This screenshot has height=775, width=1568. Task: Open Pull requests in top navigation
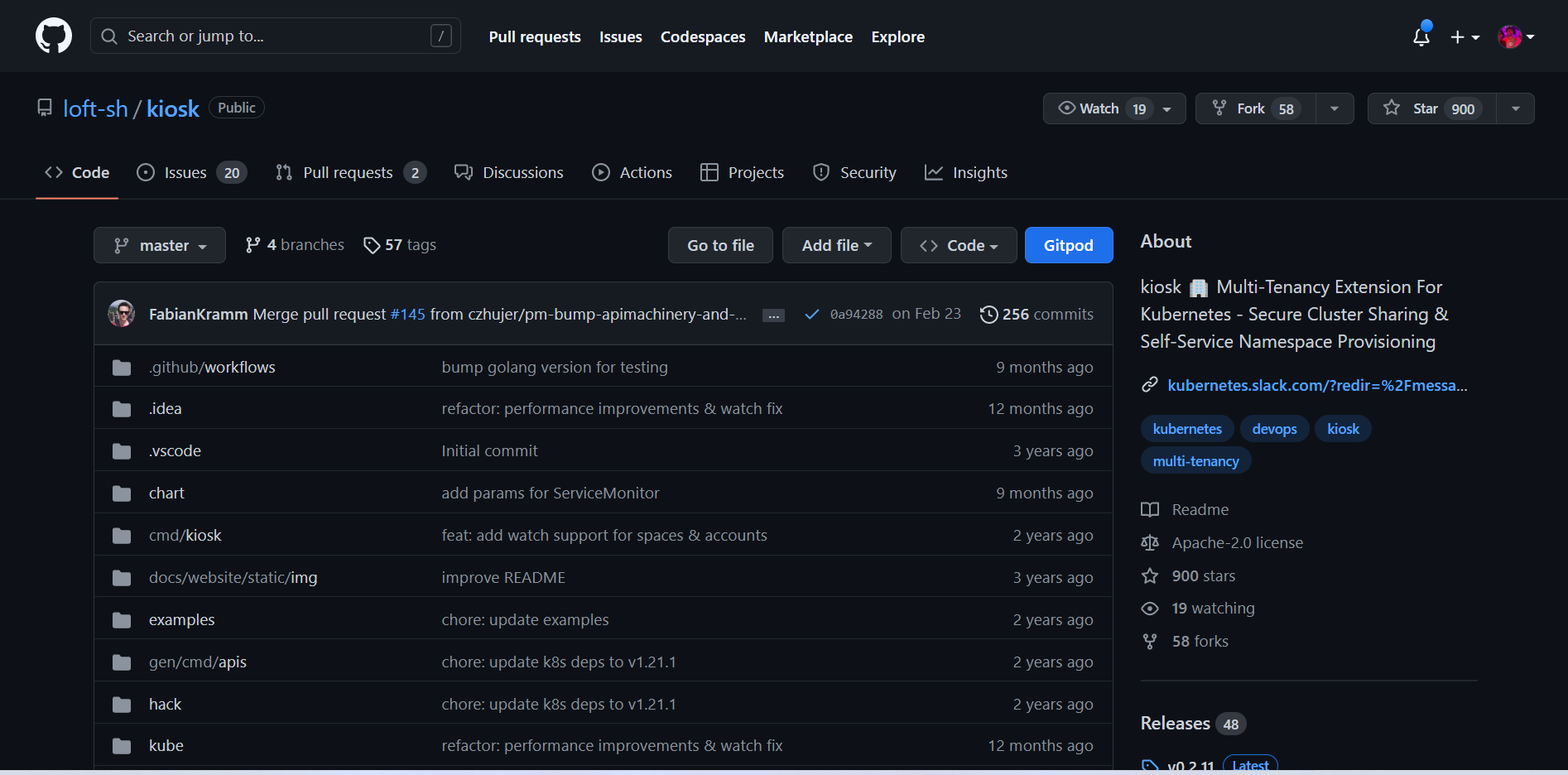pyautogui.click(x=535, y=37)
